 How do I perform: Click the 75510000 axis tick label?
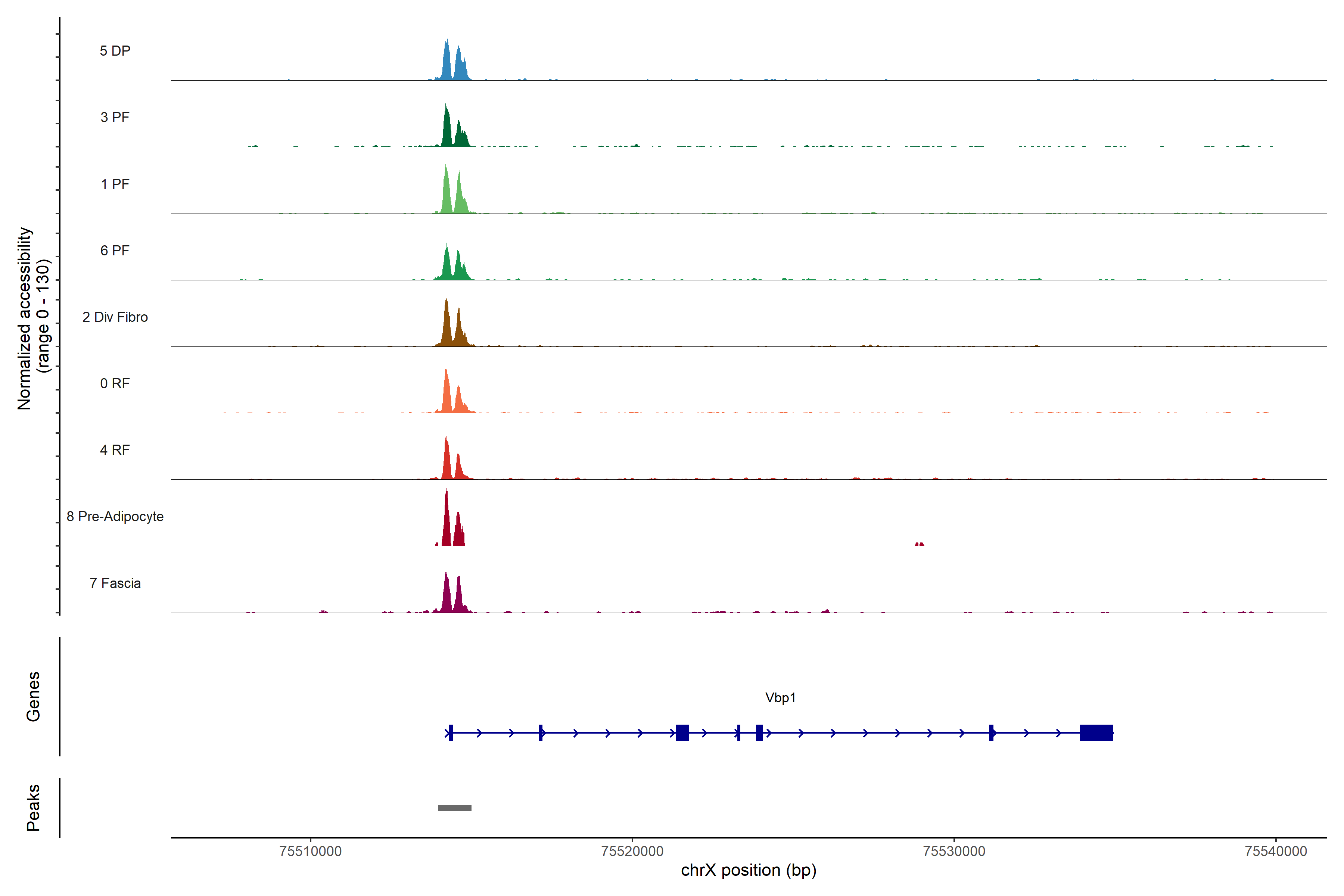pyautogui.click(x=310, y=851)
